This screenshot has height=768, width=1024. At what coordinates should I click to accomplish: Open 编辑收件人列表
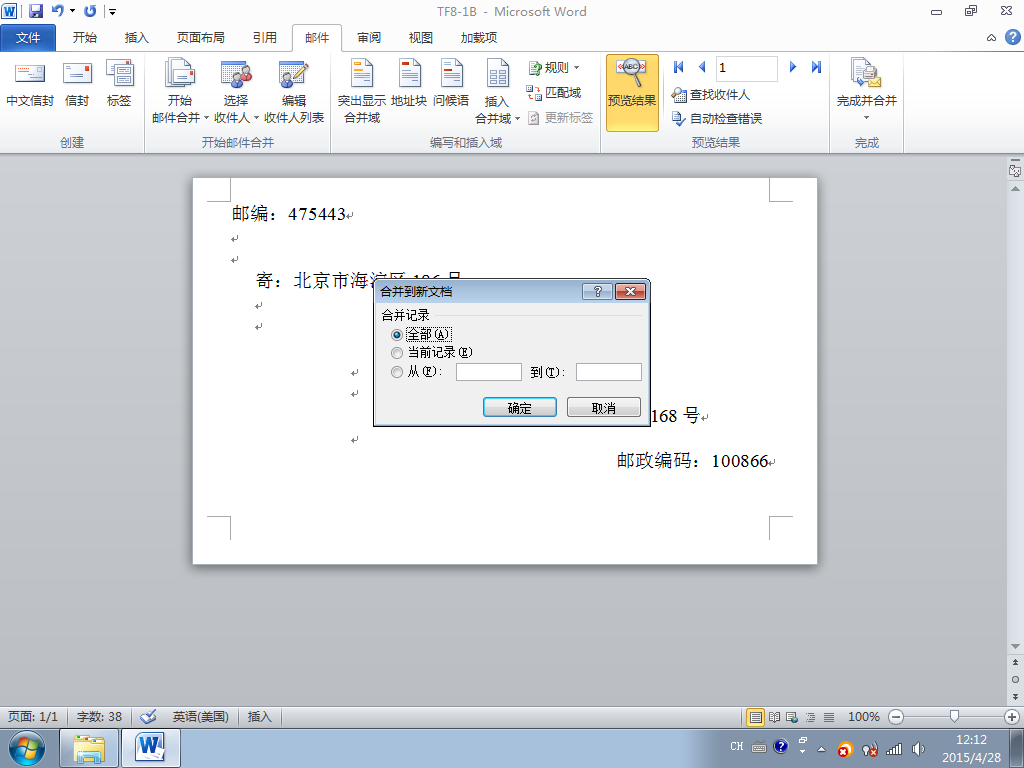click(294, 91)
